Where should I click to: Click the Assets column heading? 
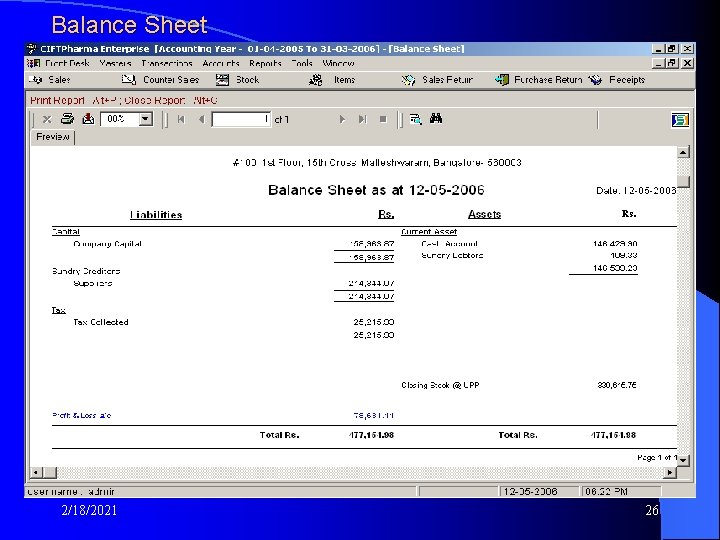tap(484, 214)
